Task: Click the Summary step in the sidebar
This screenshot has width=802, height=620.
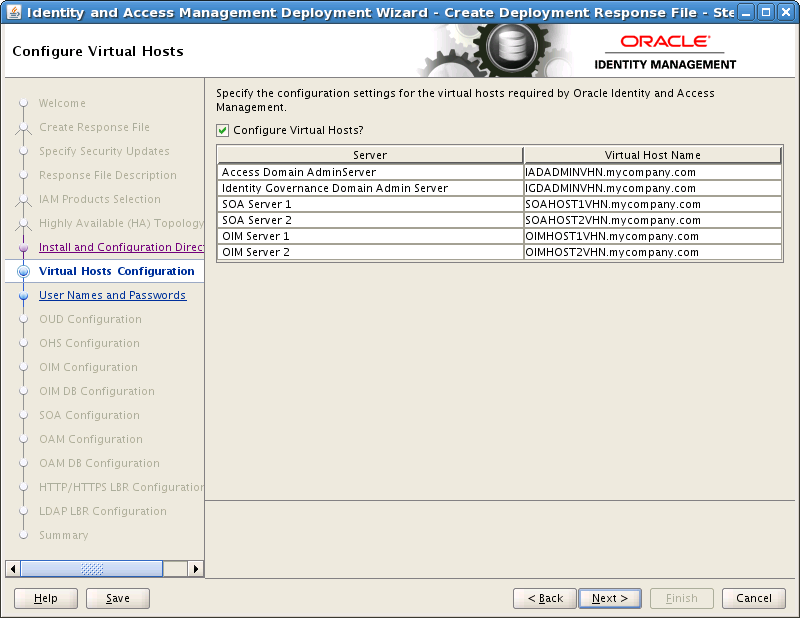Action: click(x=63, y=536)
